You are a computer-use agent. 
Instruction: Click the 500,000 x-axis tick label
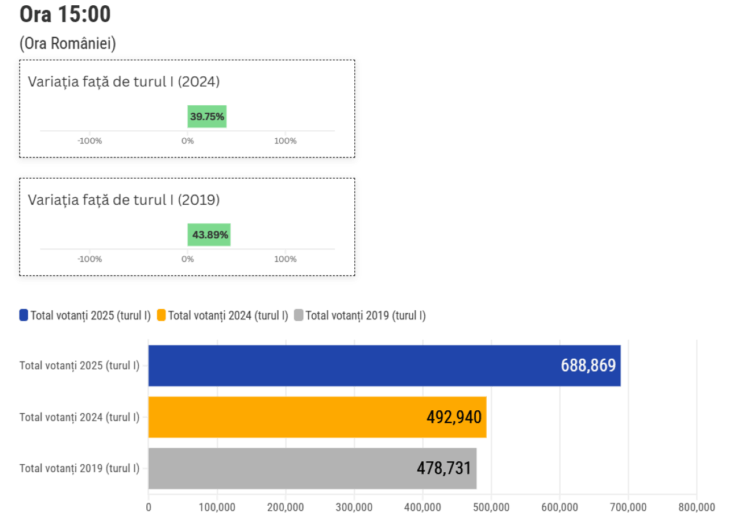click(x=491, y=507)
